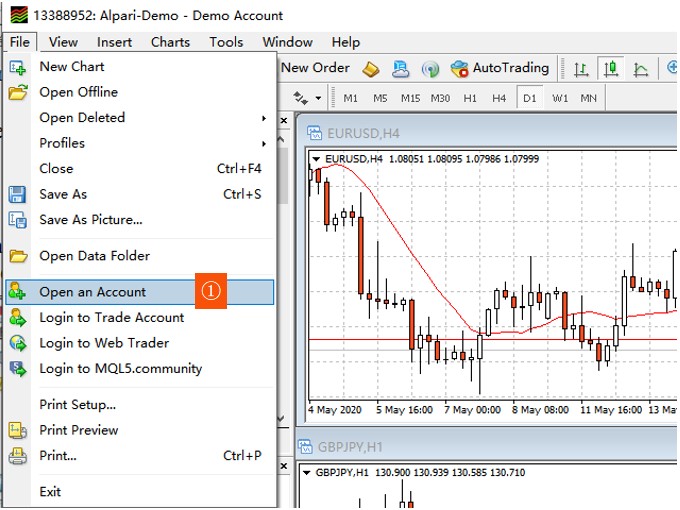680x510 pixels.
Task: Click the side panel scroll-down arrow
Action: click(x=282, y=418)
